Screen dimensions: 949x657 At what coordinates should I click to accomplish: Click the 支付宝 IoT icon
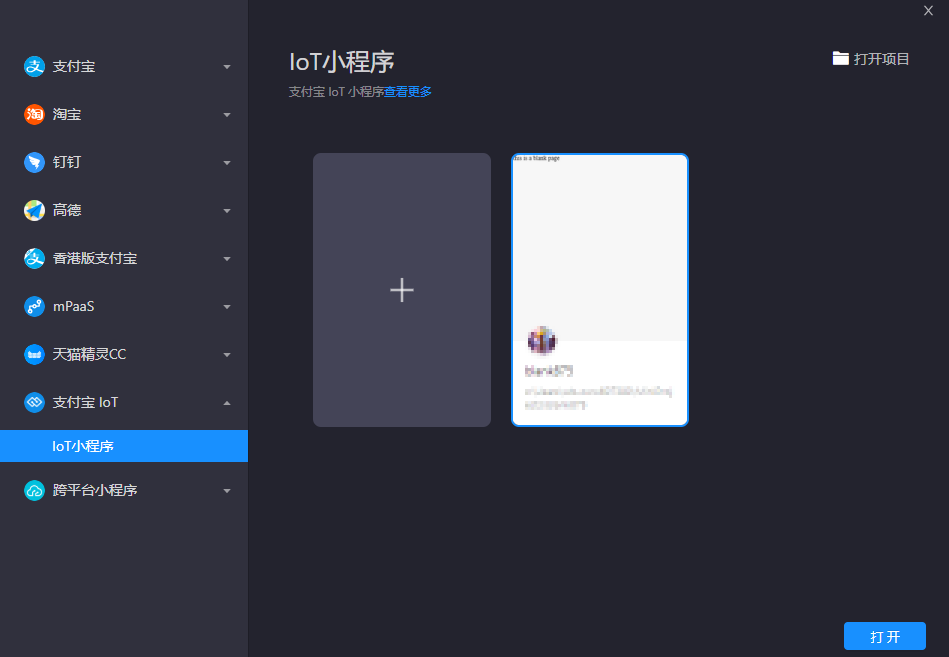pos(34,402)
